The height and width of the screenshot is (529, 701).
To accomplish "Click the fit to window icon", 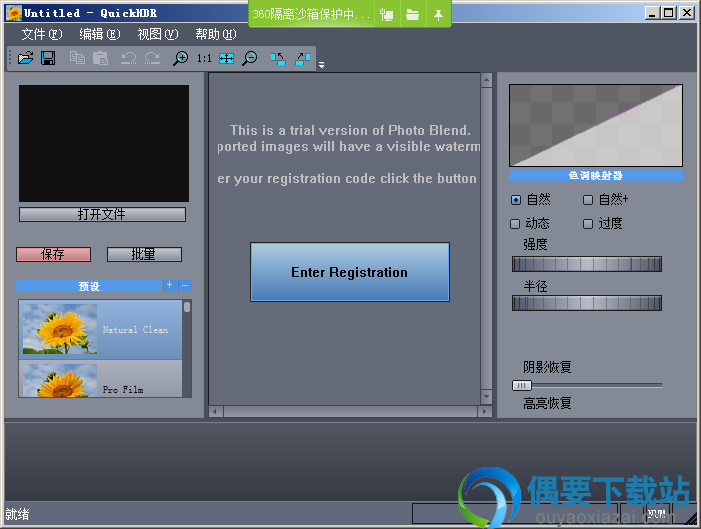I will coord(227,58).
